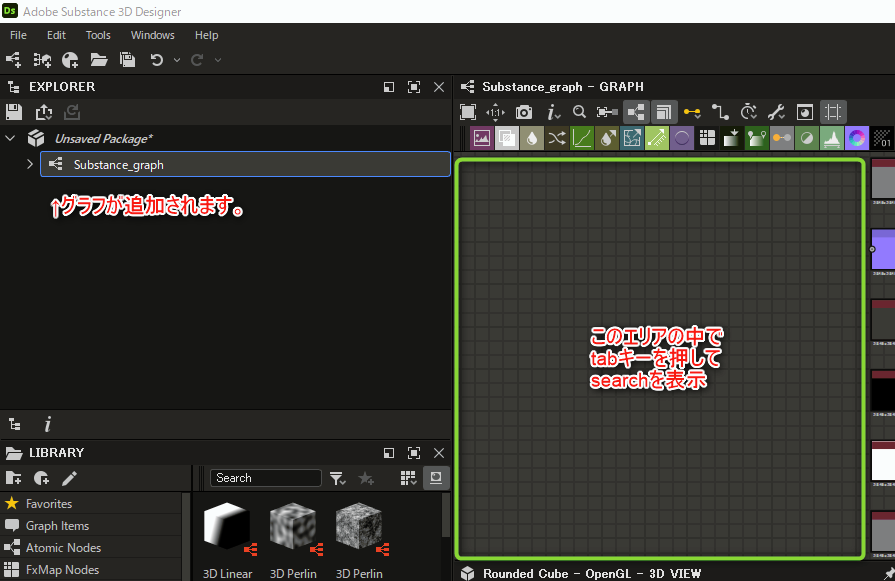Add a new folder to the Library
This screenshot has height=581, width=895.
(14, 478)
